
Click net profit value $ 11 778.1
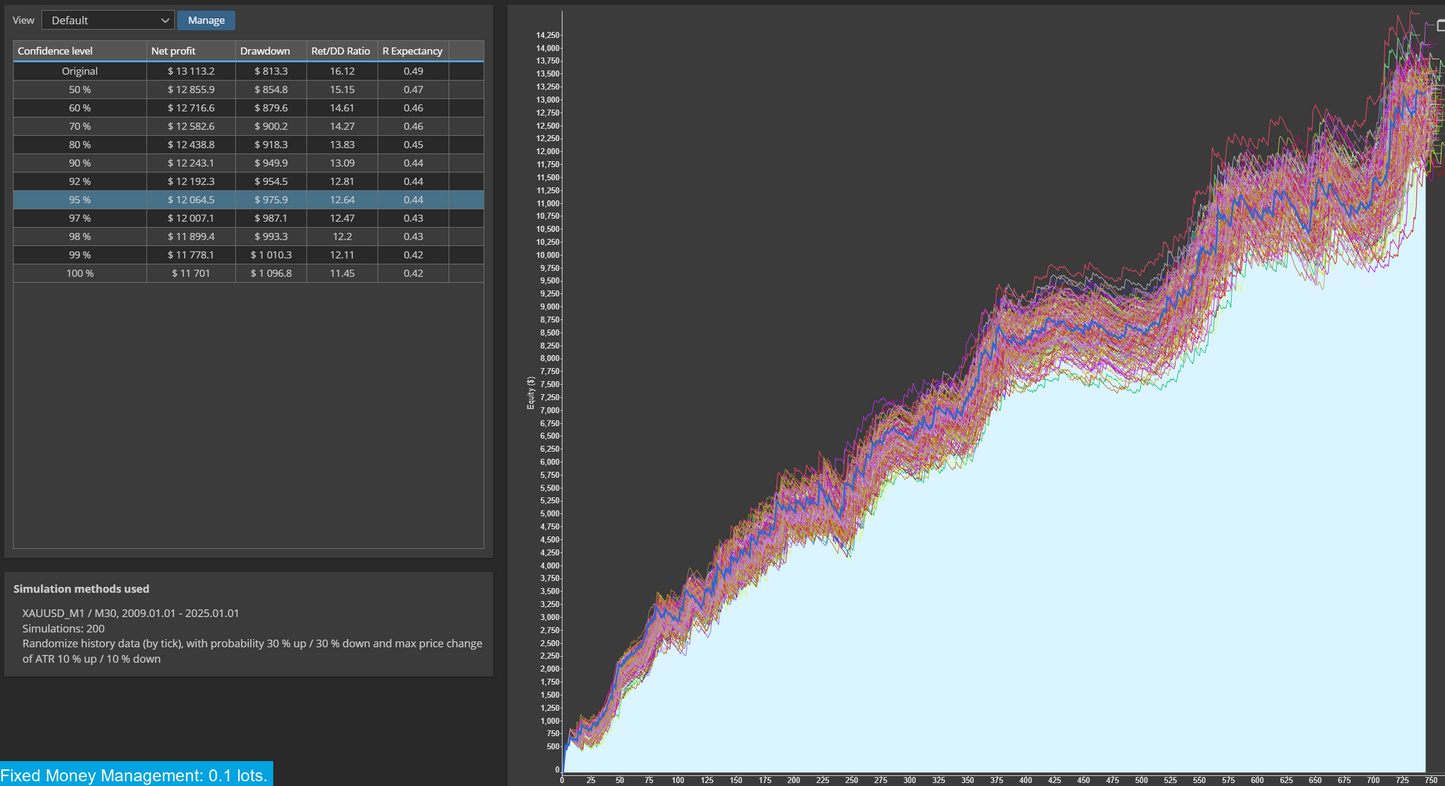[x=191, y=255]
